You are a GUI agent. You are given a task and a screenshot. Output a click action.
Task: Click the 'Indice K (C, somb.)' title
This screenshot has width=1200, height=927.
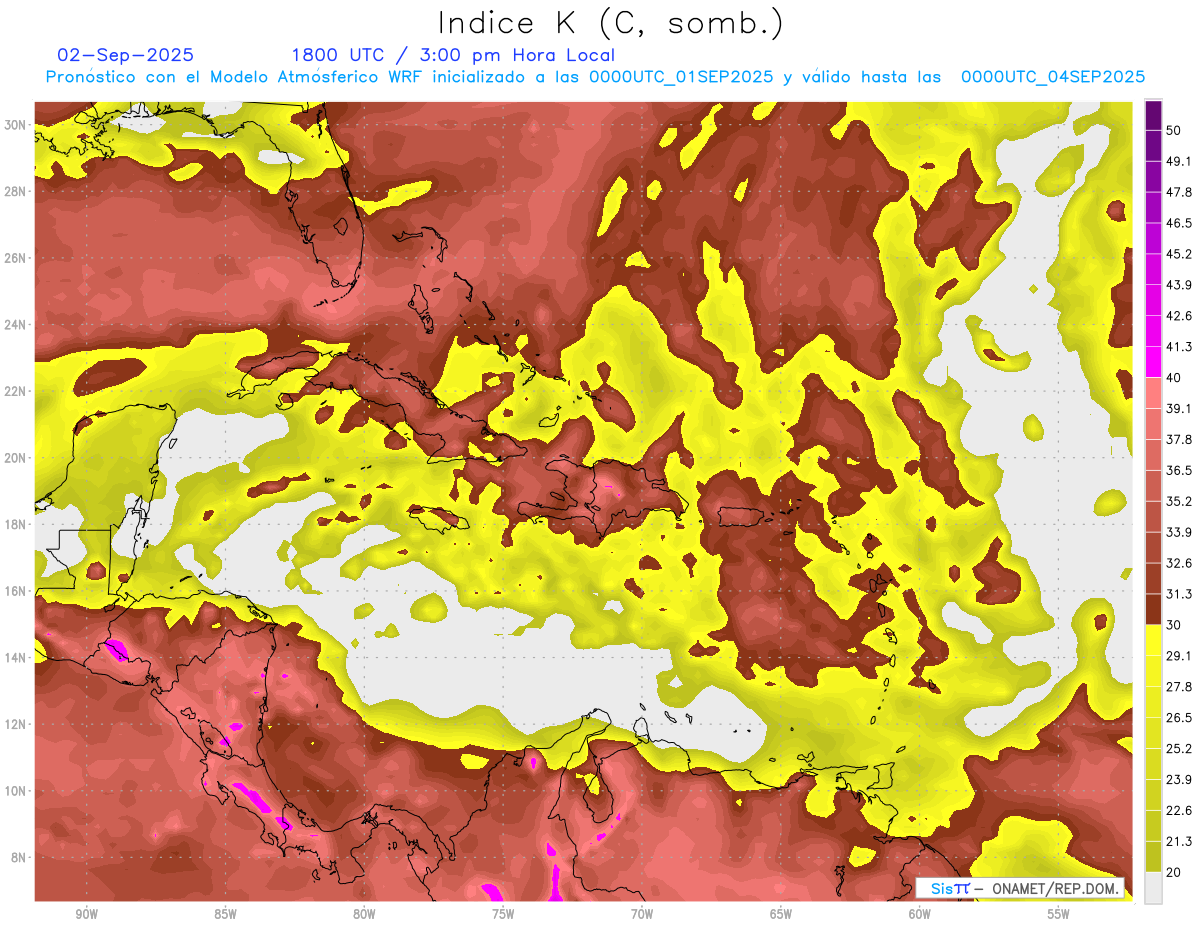tap(611, 24)
